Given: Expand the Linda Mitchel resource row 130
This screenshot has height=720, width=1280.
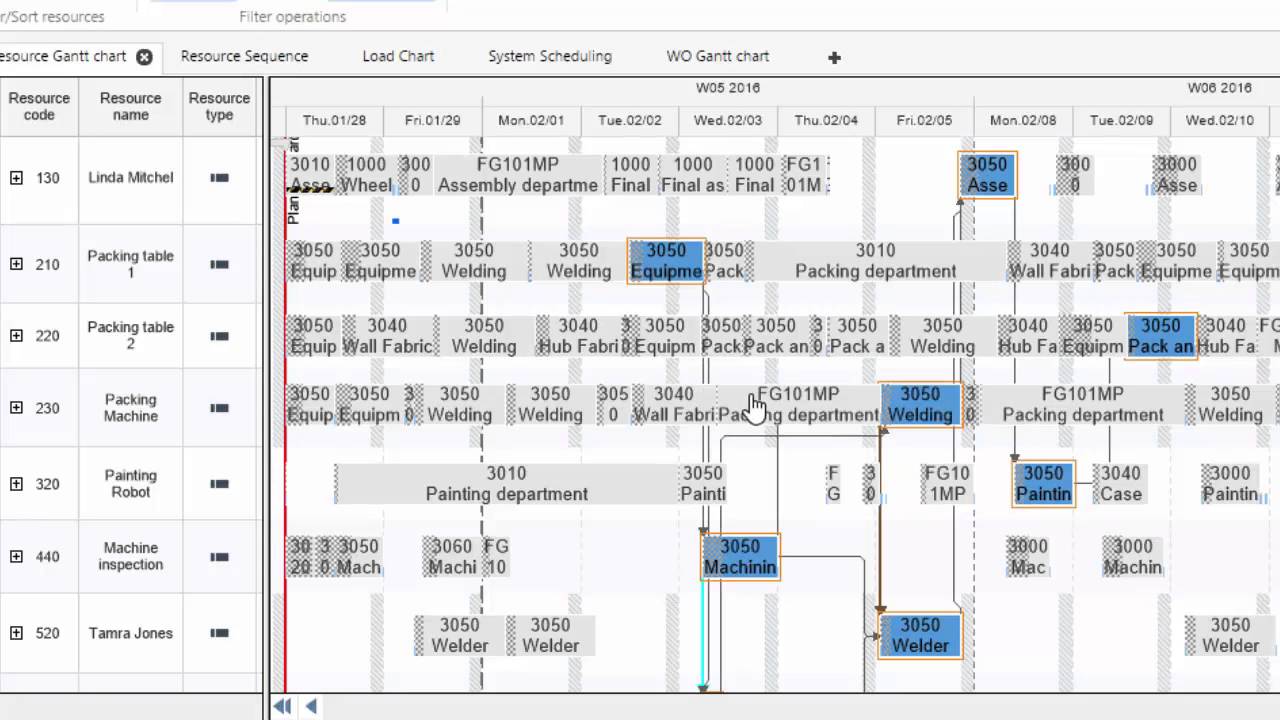Looking at the screenshot, I should point(16,178).
